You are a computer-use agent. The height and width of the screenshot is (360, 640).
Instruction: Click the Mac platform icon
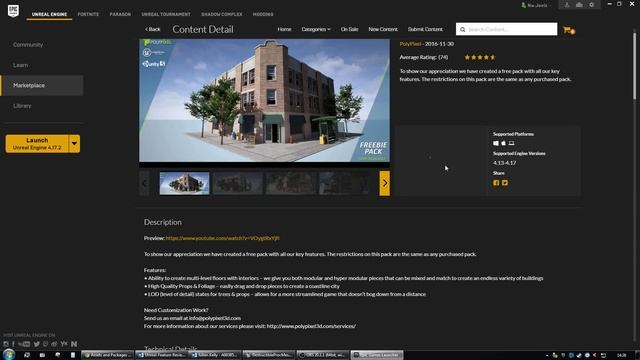(503, 143)
